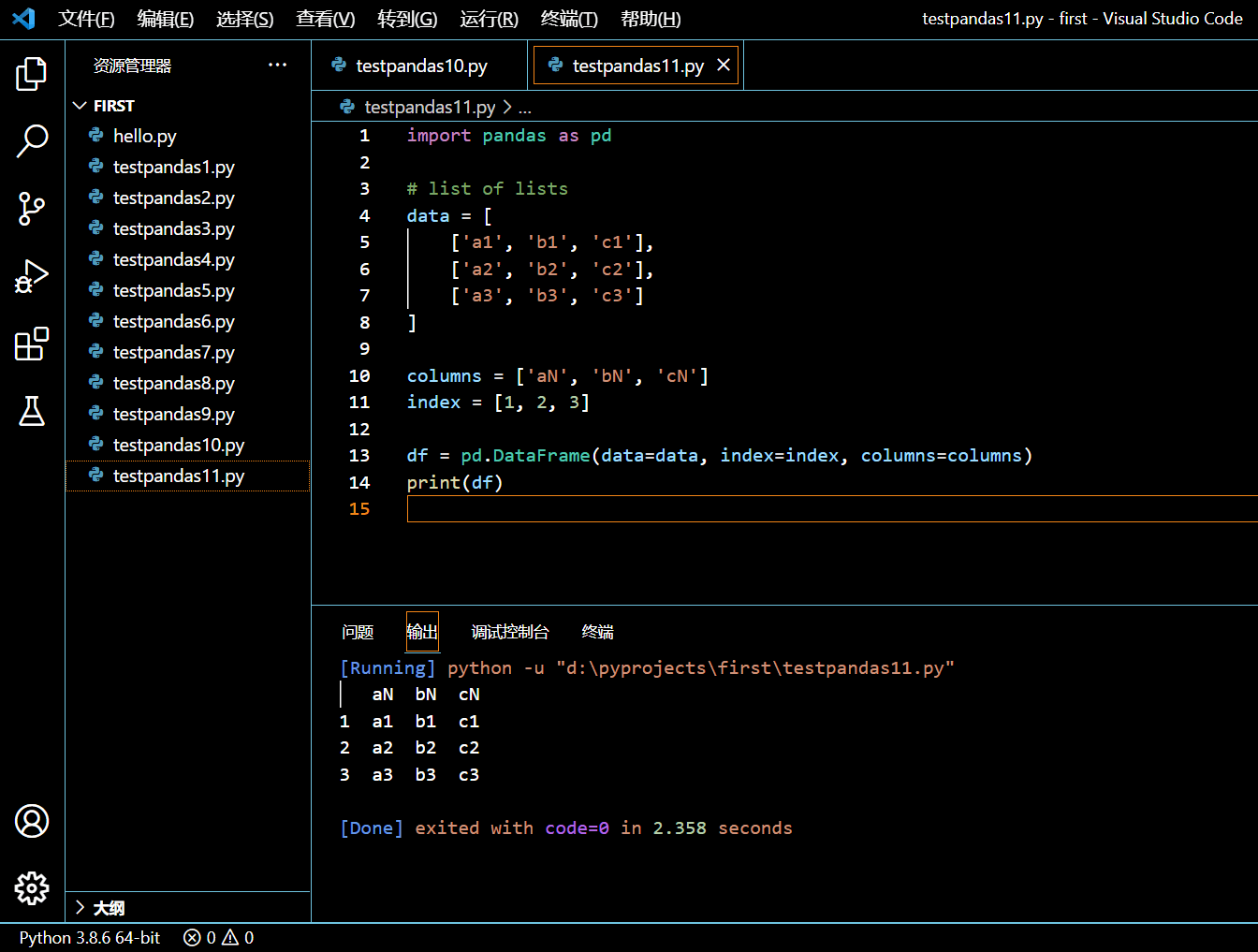This screenshot has height=952, width=1258.
Task: Open the Run and Debug view icon
Action: 32,276
